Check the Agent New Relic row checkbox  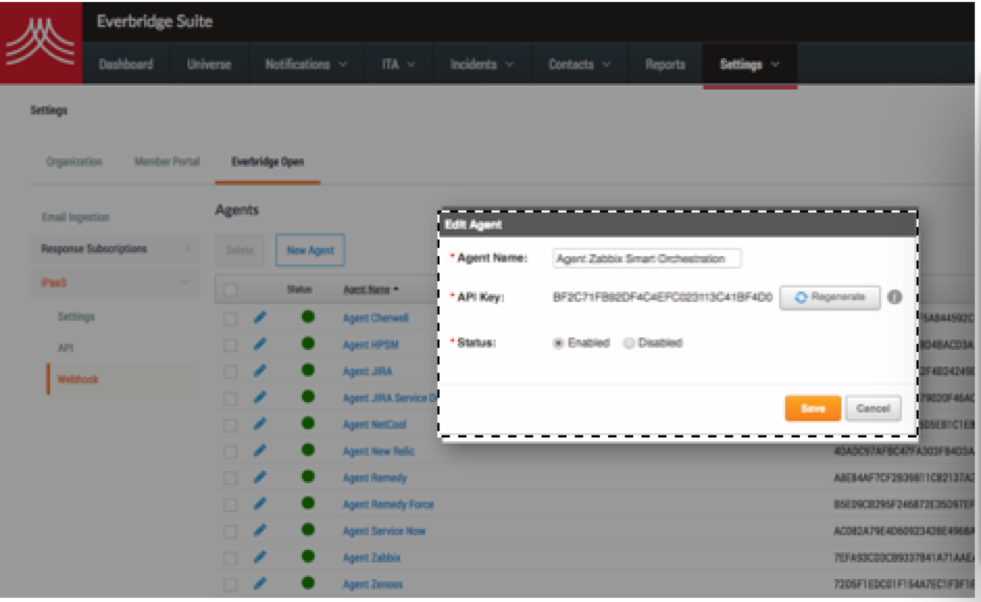point(230,452)
